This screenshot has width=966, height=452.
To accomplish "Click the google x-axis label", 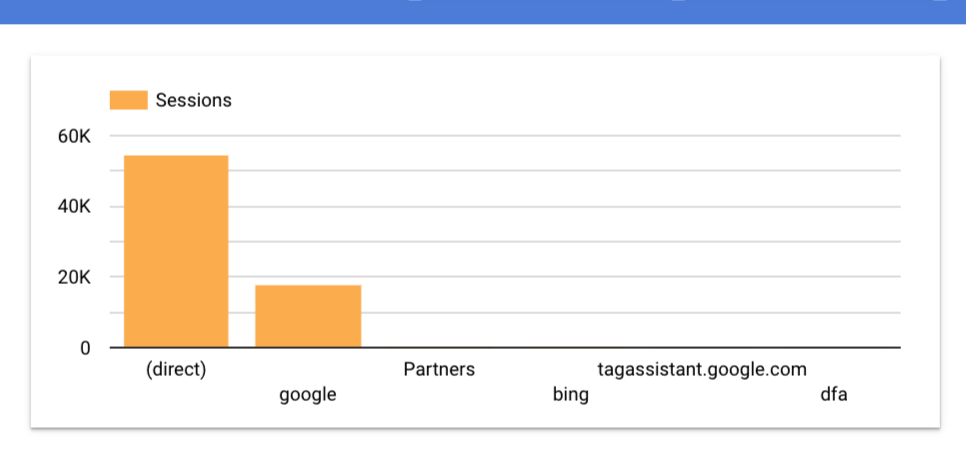I will coord(308,394).
